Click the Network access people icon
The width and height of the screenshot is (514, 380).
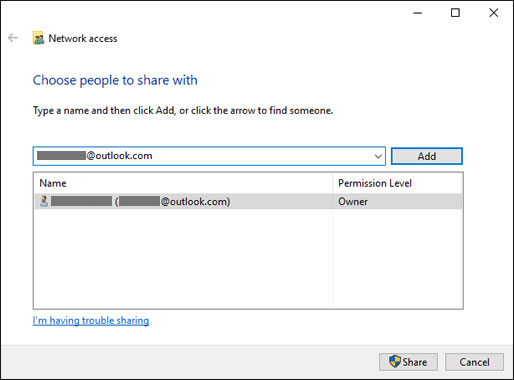point(38,38)
